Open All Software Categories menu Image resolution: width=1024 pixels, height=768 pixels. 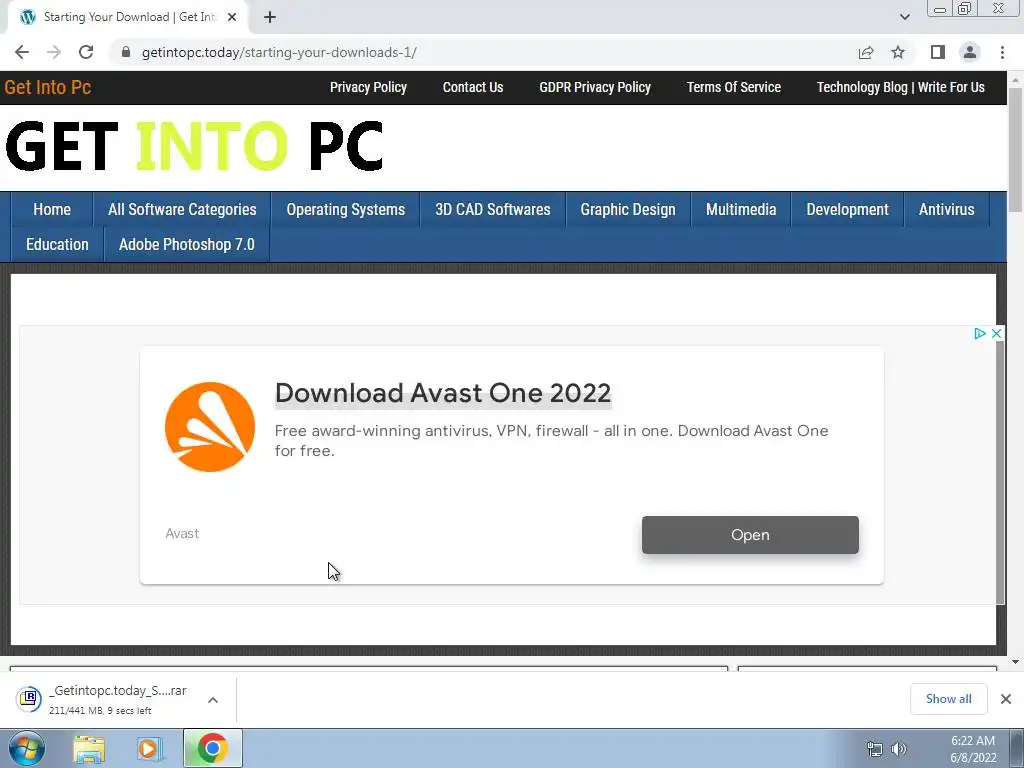(x=182, y=210)
